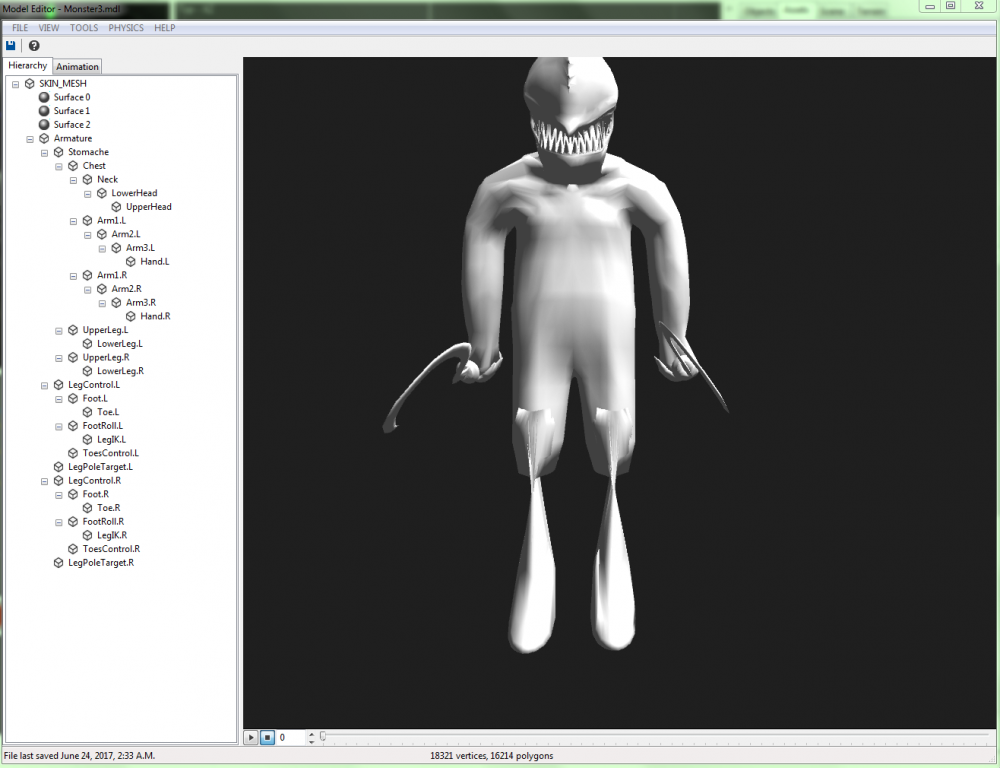Click the frame number stepper arrows
Screen dimensions: 1000x768
click(310, 737)
